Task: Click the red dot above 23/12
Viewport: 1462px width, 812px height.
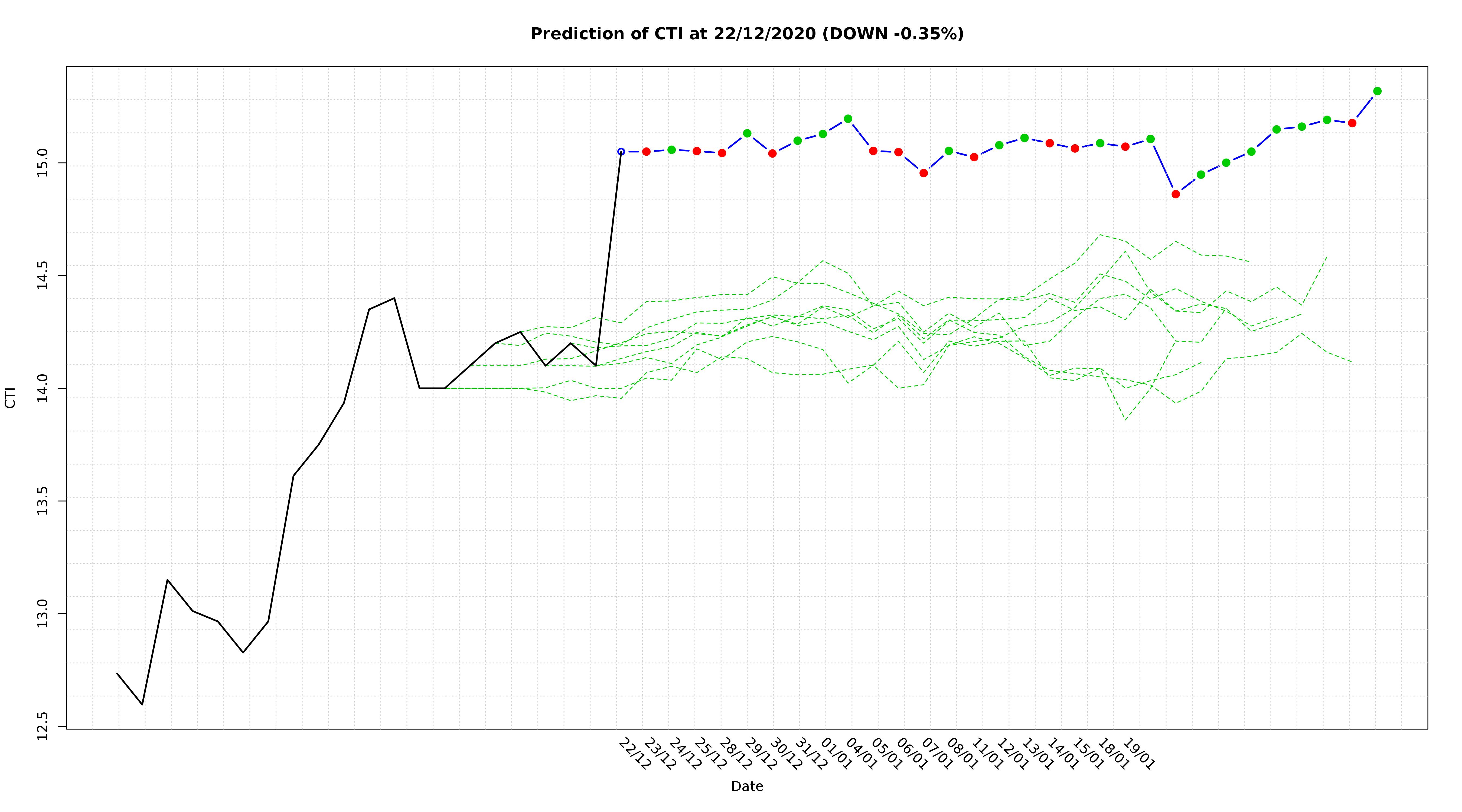Action: (646, 152)
